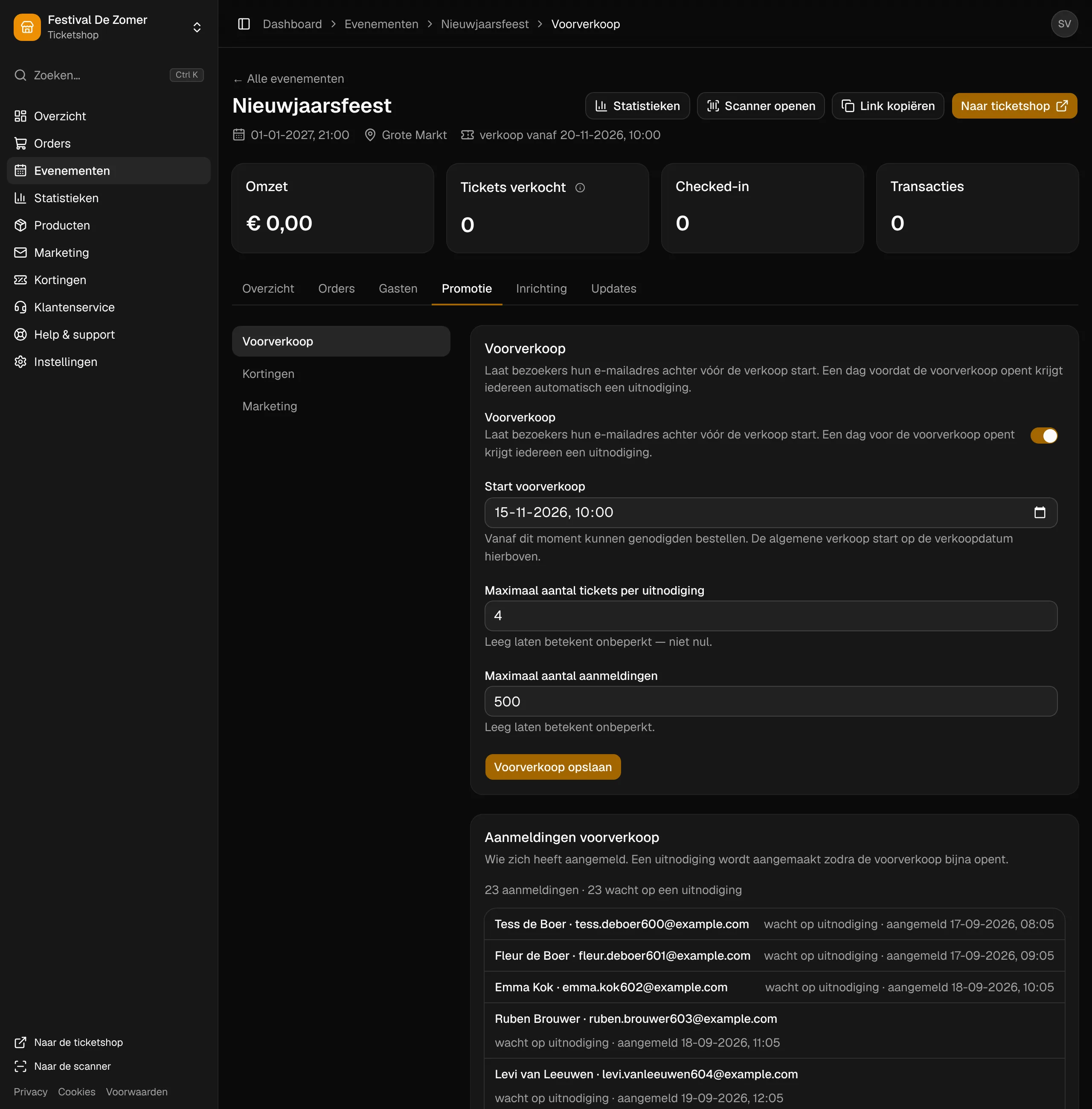Open Kortingen in the main sidebar

tap(109, 280)
